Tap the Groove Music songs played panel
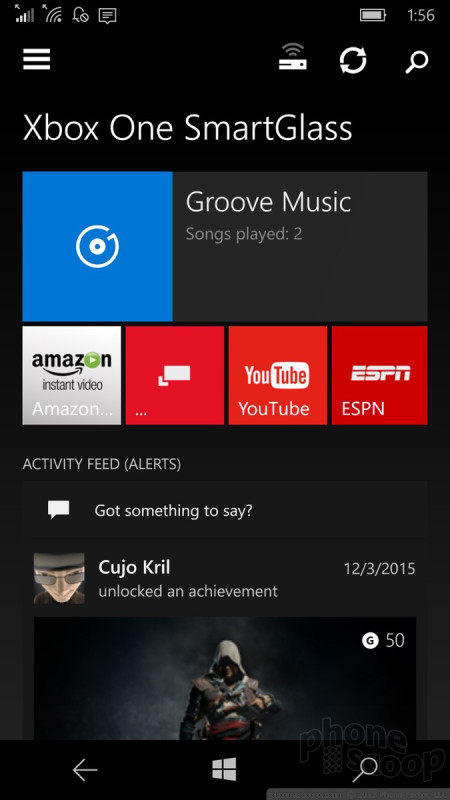Screen dimensions: 450x800 click(x=300, y=246)
